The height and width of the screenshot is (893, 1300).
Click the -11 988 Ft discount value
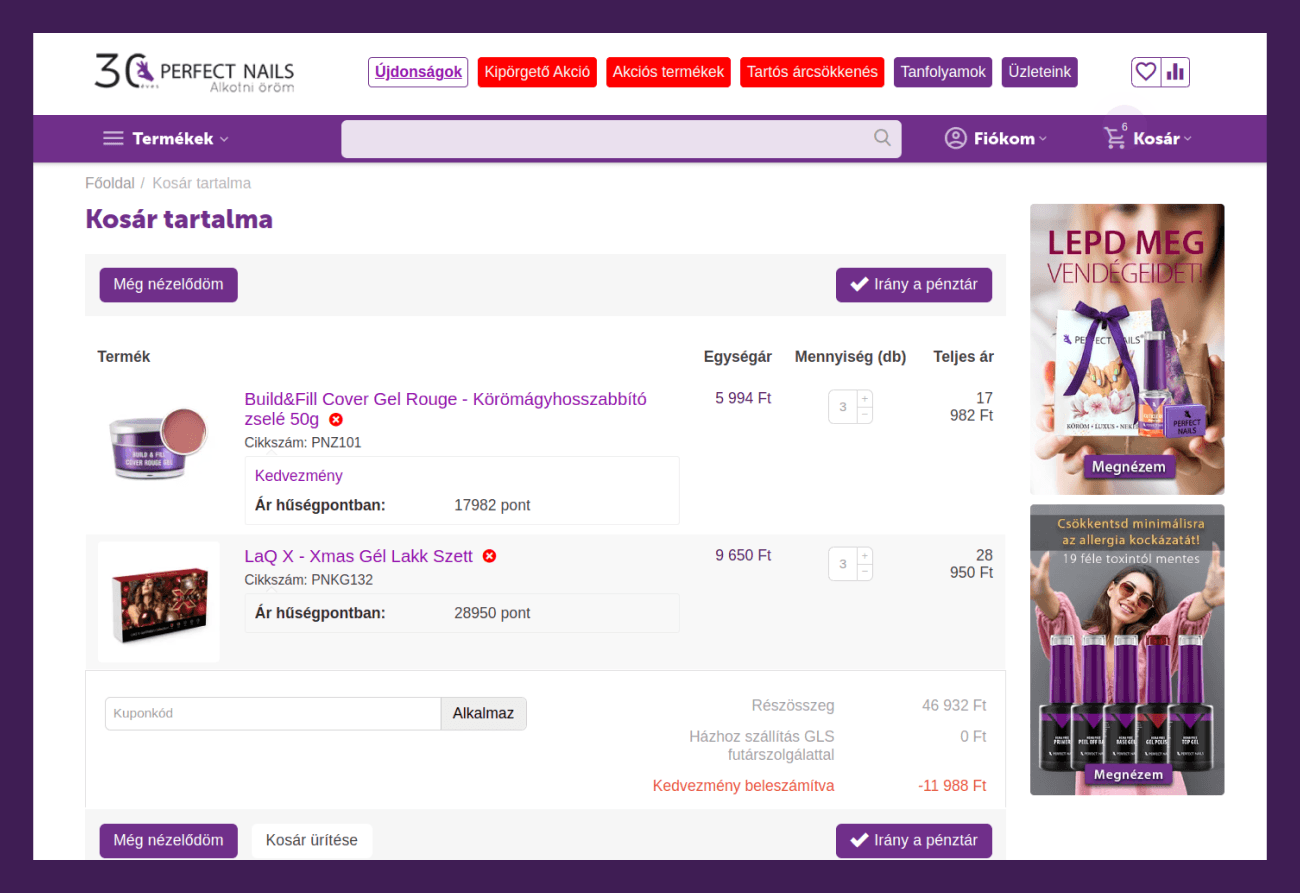pyautogui.click(x=952, y=786)
